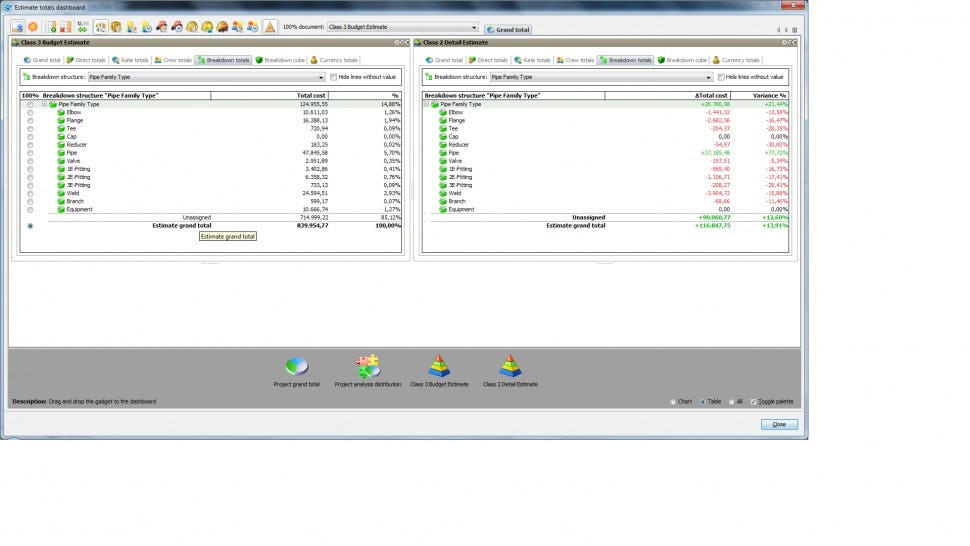Select Breakdown totals tab in Class 2 panel
The width and height of the screenshot is (970, 546).
coord(625,60)
